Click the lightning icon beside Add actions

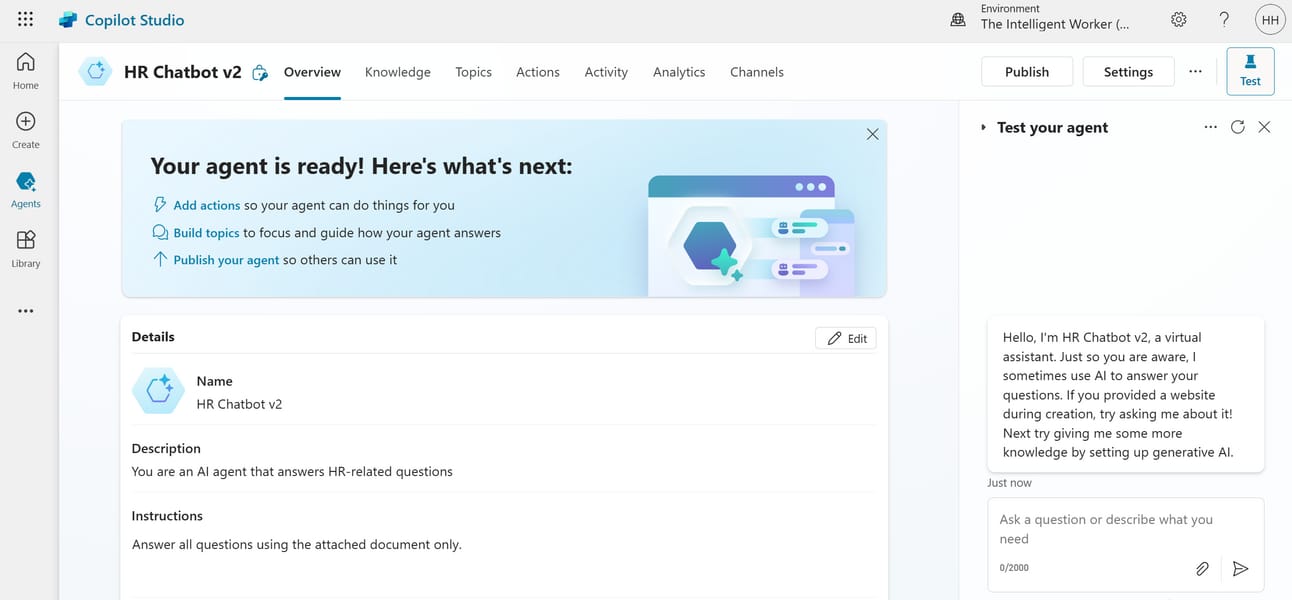160,205
